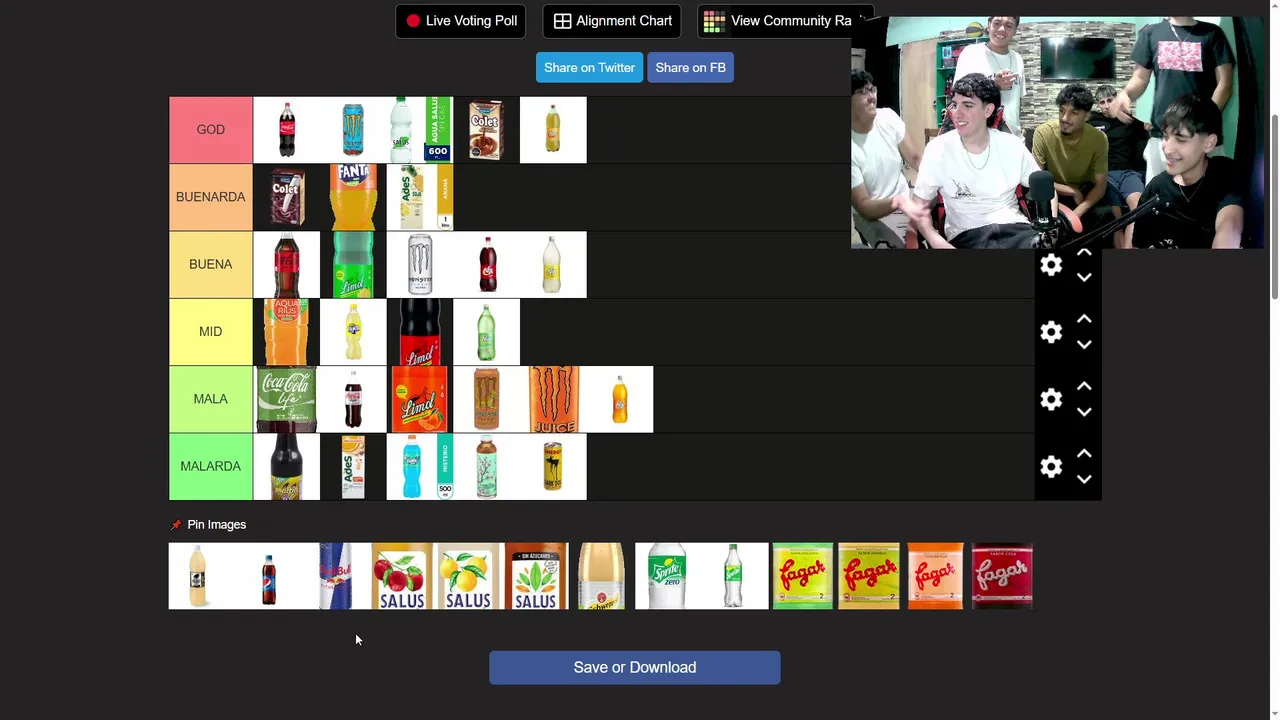
Task: Move the BUENA tier down with its chevron
Action: [x=1084, y=278]
